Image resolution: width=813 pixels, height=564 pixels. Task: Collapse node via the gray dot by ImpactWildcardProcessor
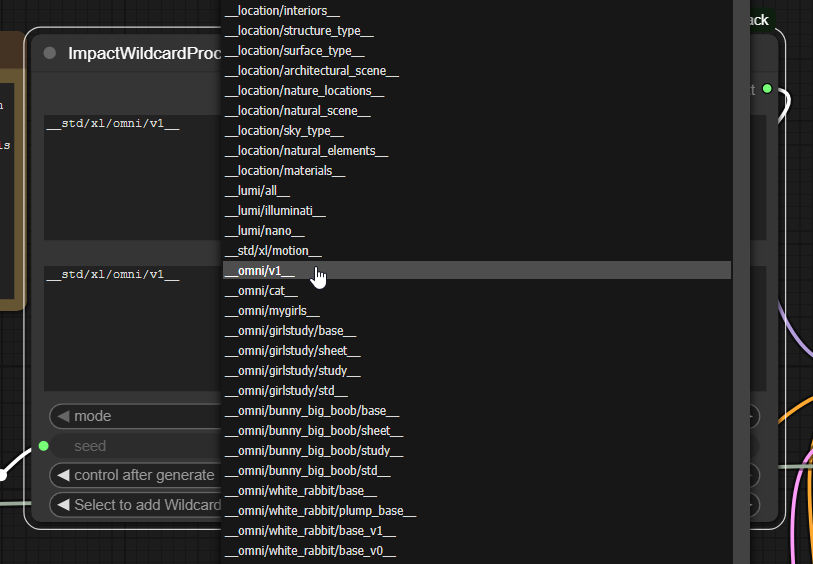(x=50, y=53)
